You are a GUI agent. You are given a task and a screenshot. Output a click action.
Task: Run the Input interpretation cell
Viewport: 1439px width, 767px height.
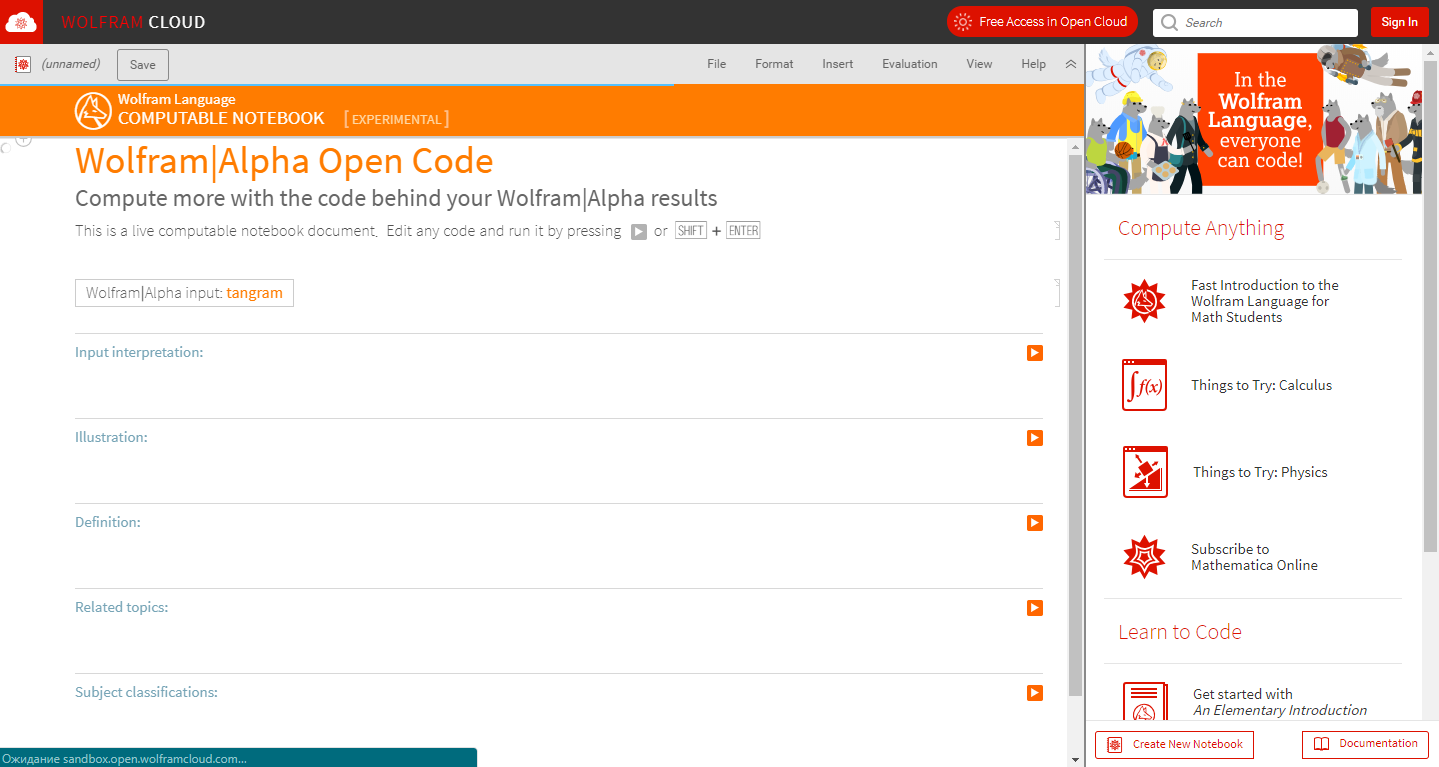coord(1035,353)
